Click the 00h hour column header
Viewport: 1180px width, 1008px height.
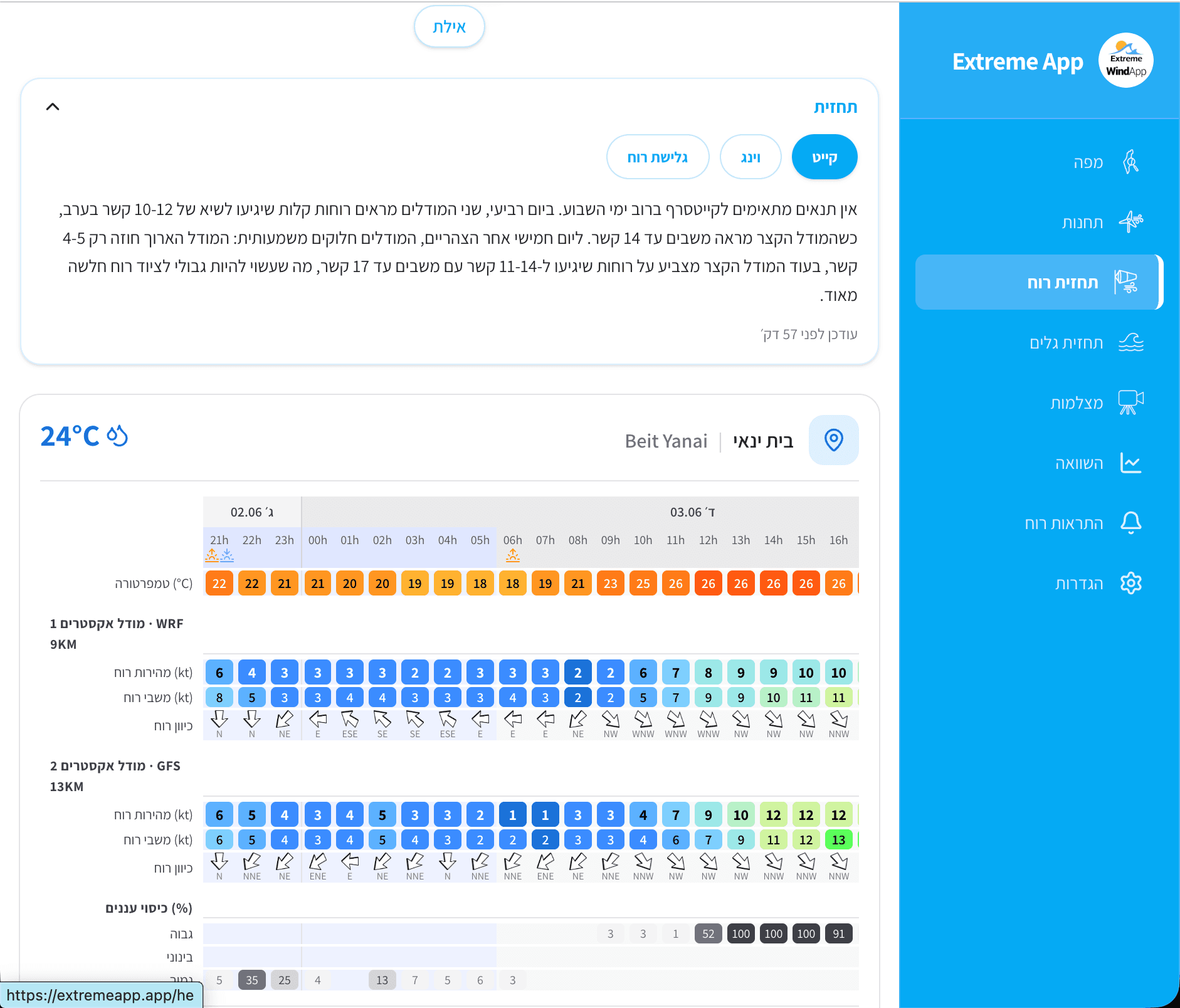[318, 540]
